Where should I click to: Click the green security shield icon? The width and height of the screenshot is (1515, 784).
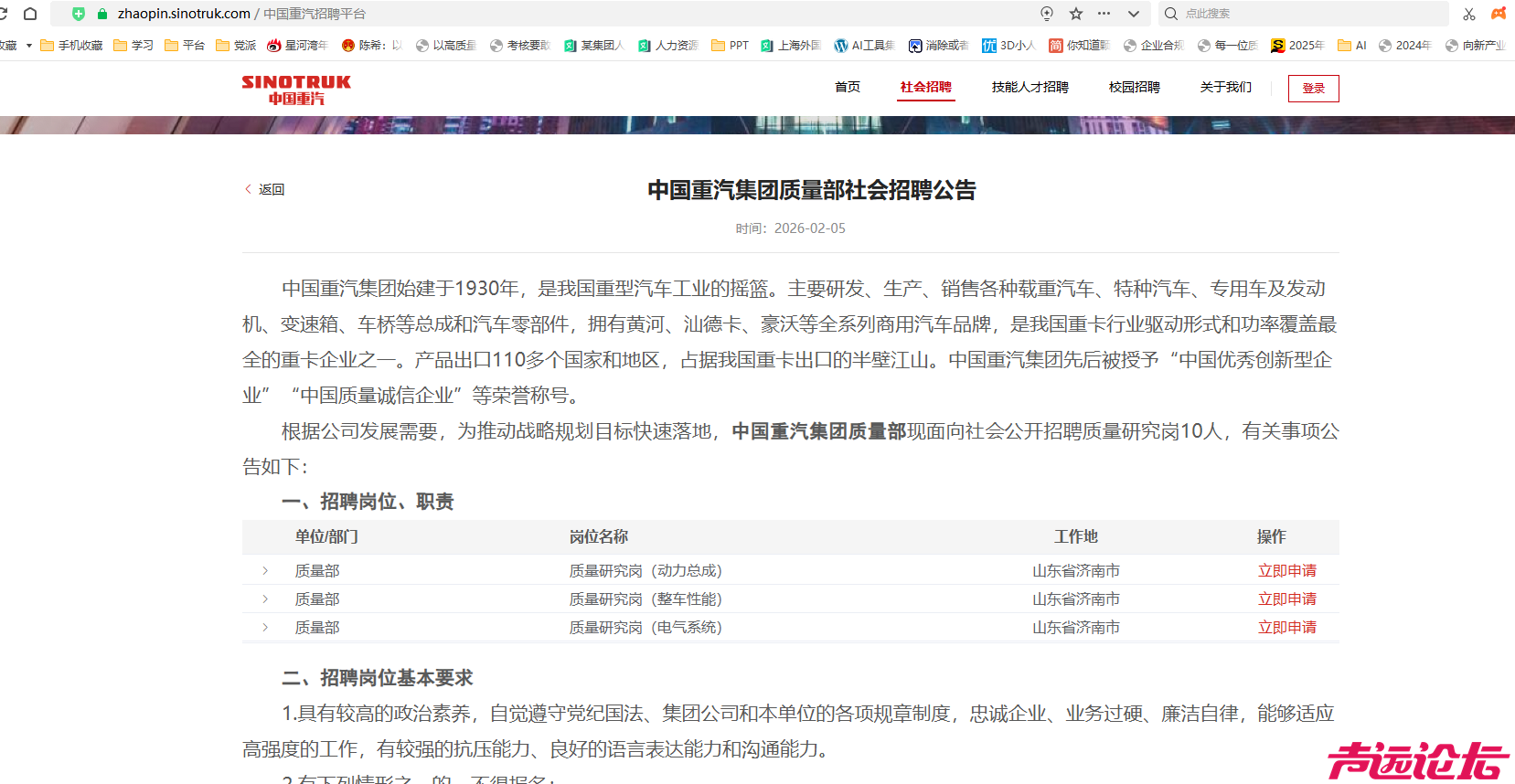point(79,14)
